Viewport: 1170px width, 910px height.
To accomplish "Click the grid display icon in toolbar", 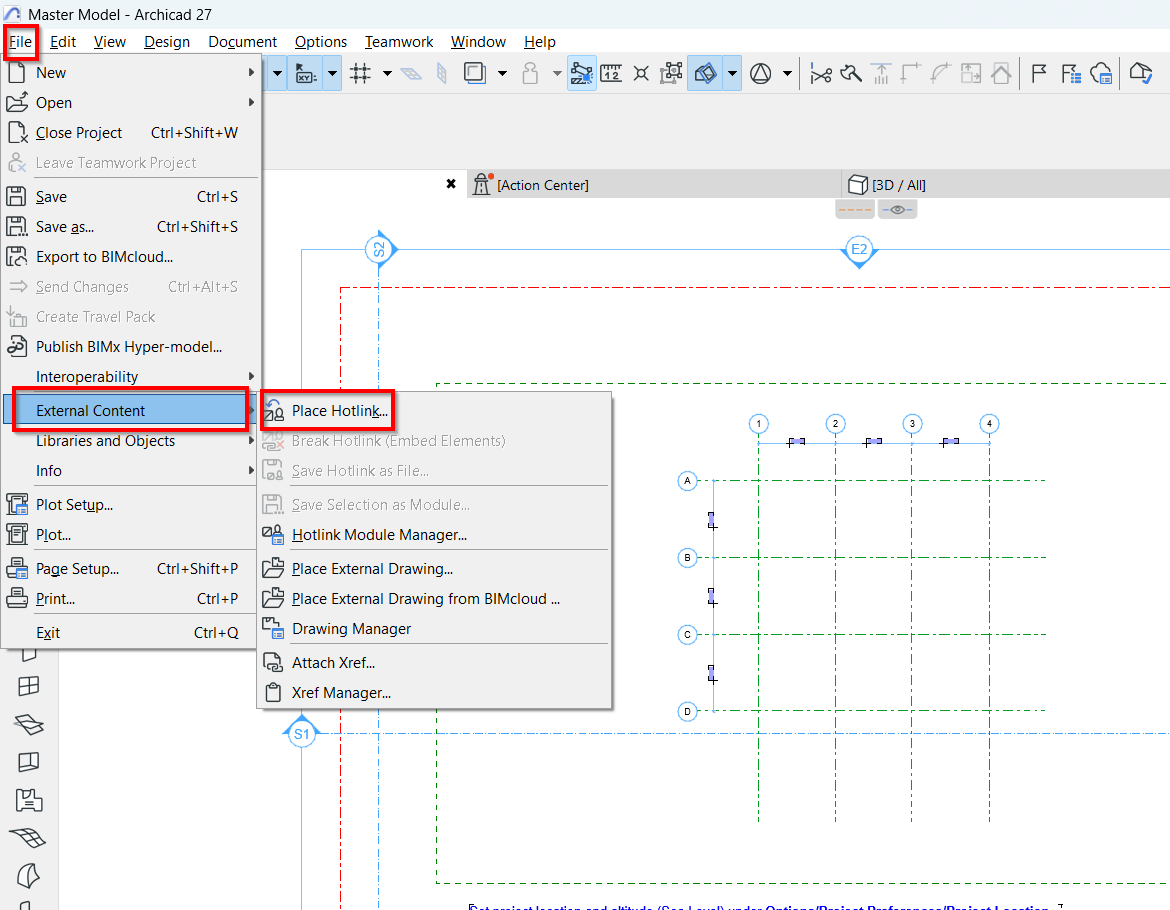I will coord(361,73).
